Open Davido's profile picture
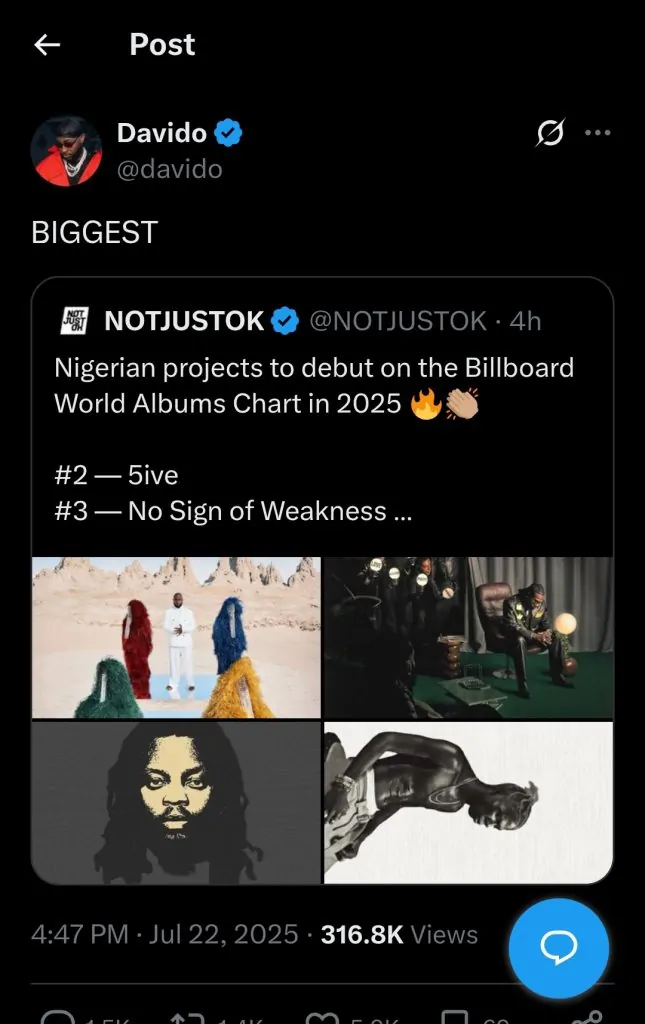 pyautogui.click(x=66, y=150)
